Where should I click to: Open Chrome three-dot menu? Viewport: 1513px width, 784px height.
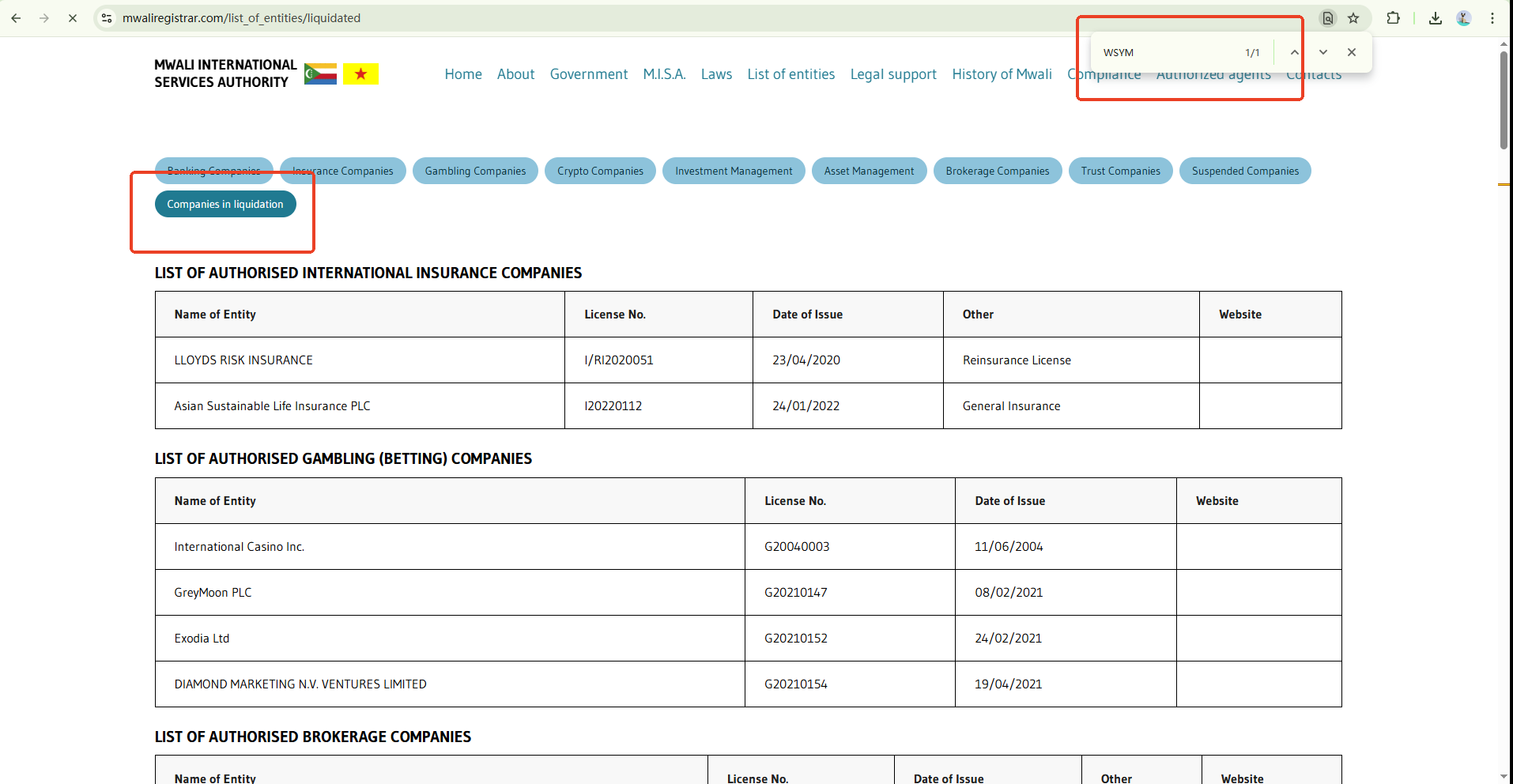pyautogui.click(x=1492, y=18)
